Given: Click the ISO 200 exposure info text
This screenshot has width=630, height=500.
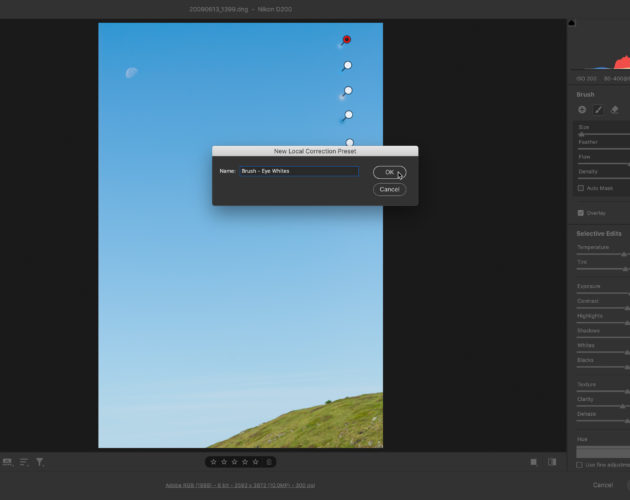Looking at the screenshot, I should (587, 79).
